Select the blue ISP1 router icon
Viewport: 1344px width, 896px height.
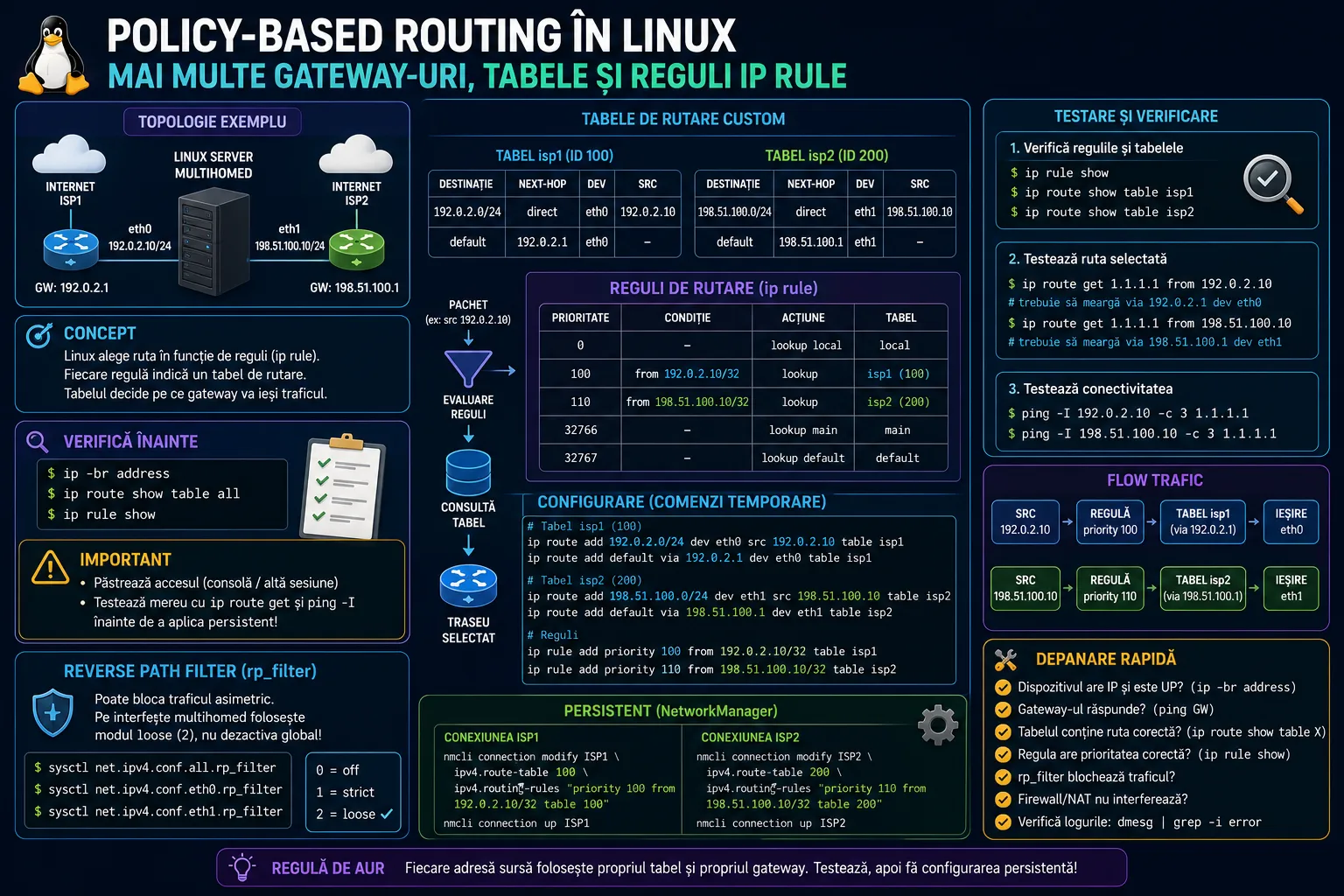[x=71, y=248]
